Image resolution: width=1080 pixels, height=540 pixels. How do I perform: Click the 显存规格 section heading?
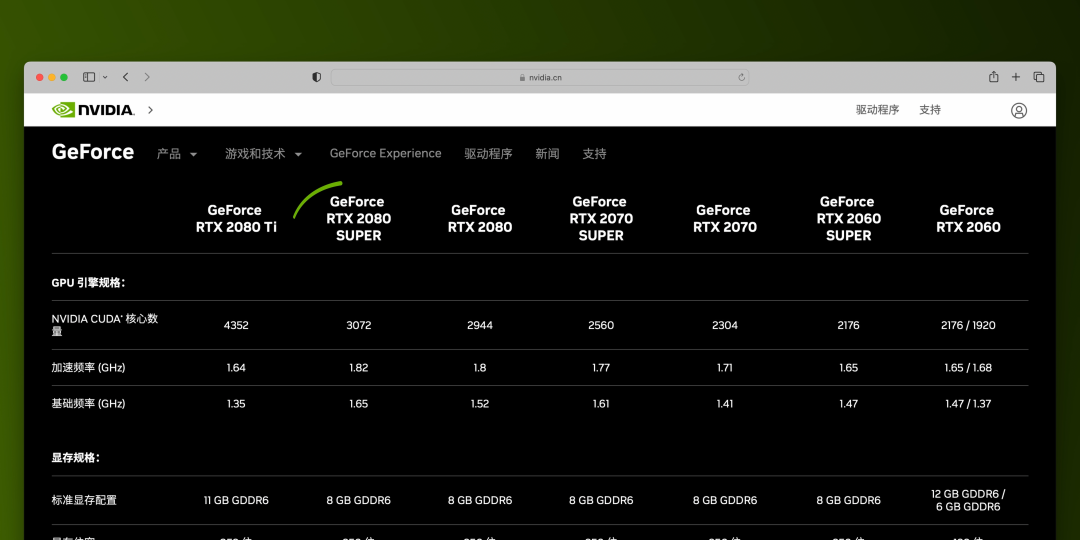[76, 457]
